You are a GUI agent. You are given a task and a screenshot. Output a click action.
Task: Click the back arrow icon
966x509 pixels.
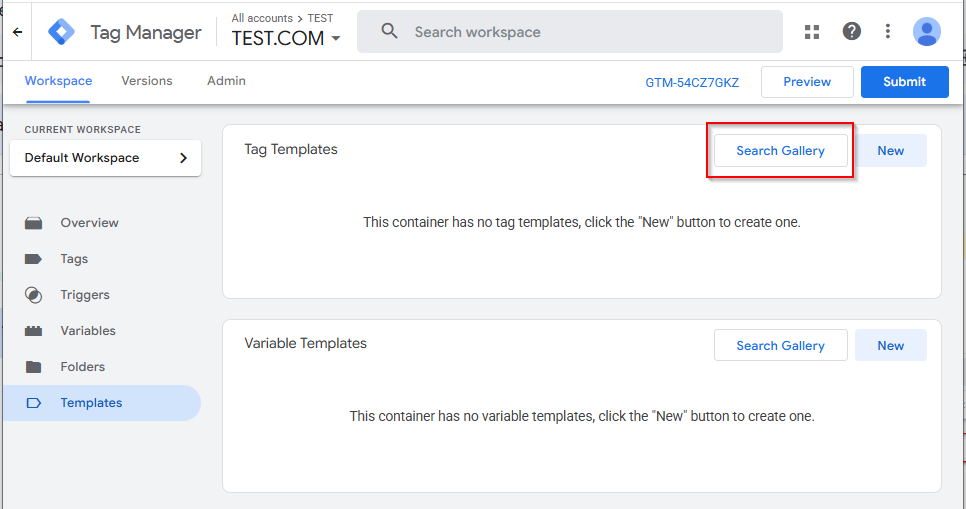(x=17, y=32)
